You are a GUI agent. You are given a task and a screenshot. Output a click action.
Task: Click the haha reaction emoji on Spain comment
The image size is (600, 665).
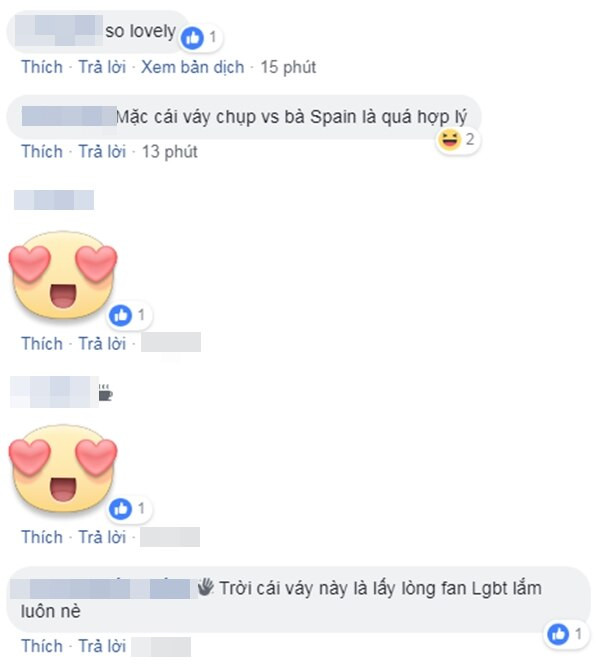click(449, 140)
